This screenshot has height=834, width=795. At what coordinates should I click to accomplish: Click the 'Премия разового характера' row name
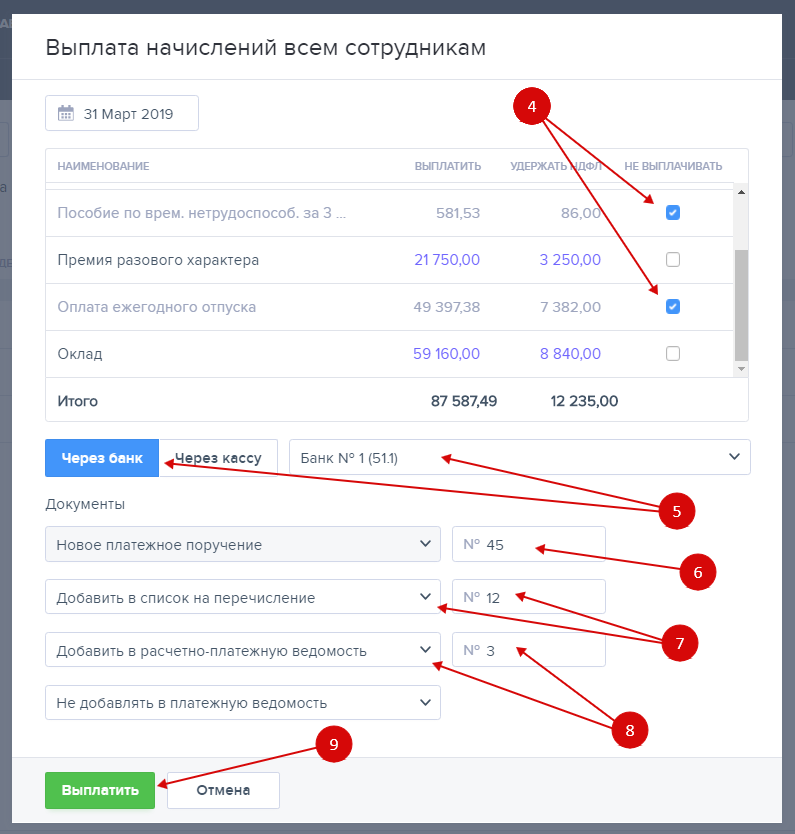click(158, 260)
